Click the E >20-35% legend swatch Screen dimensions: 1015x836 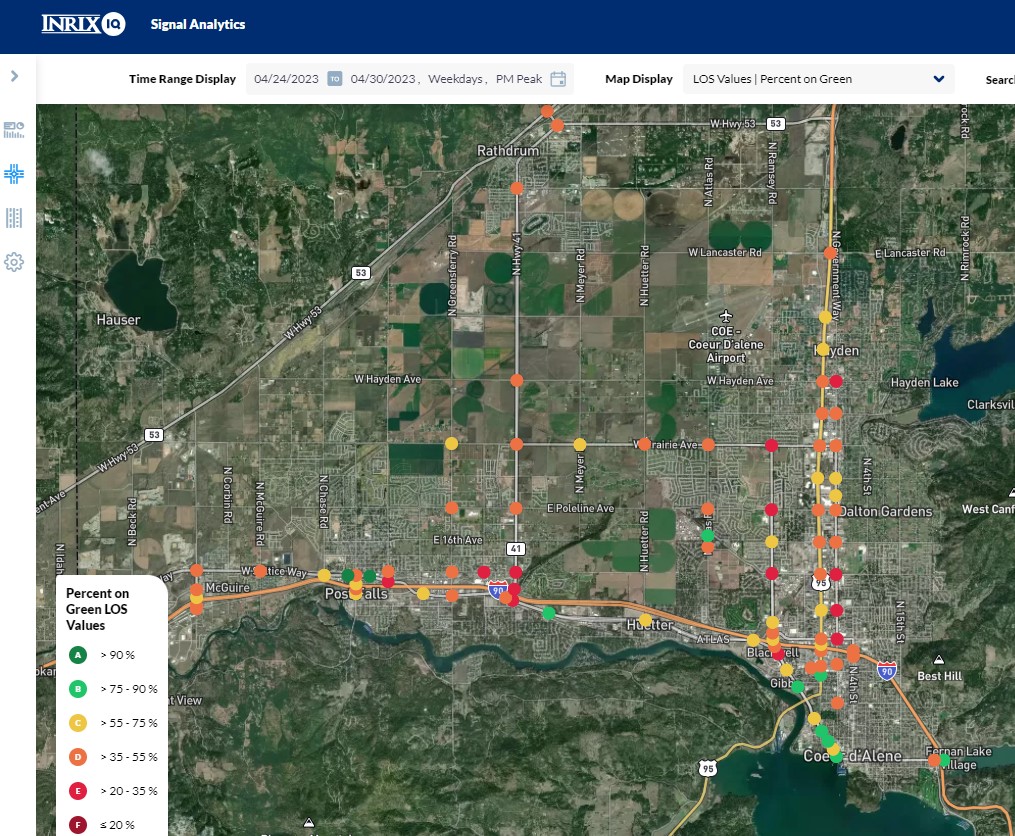78,791
